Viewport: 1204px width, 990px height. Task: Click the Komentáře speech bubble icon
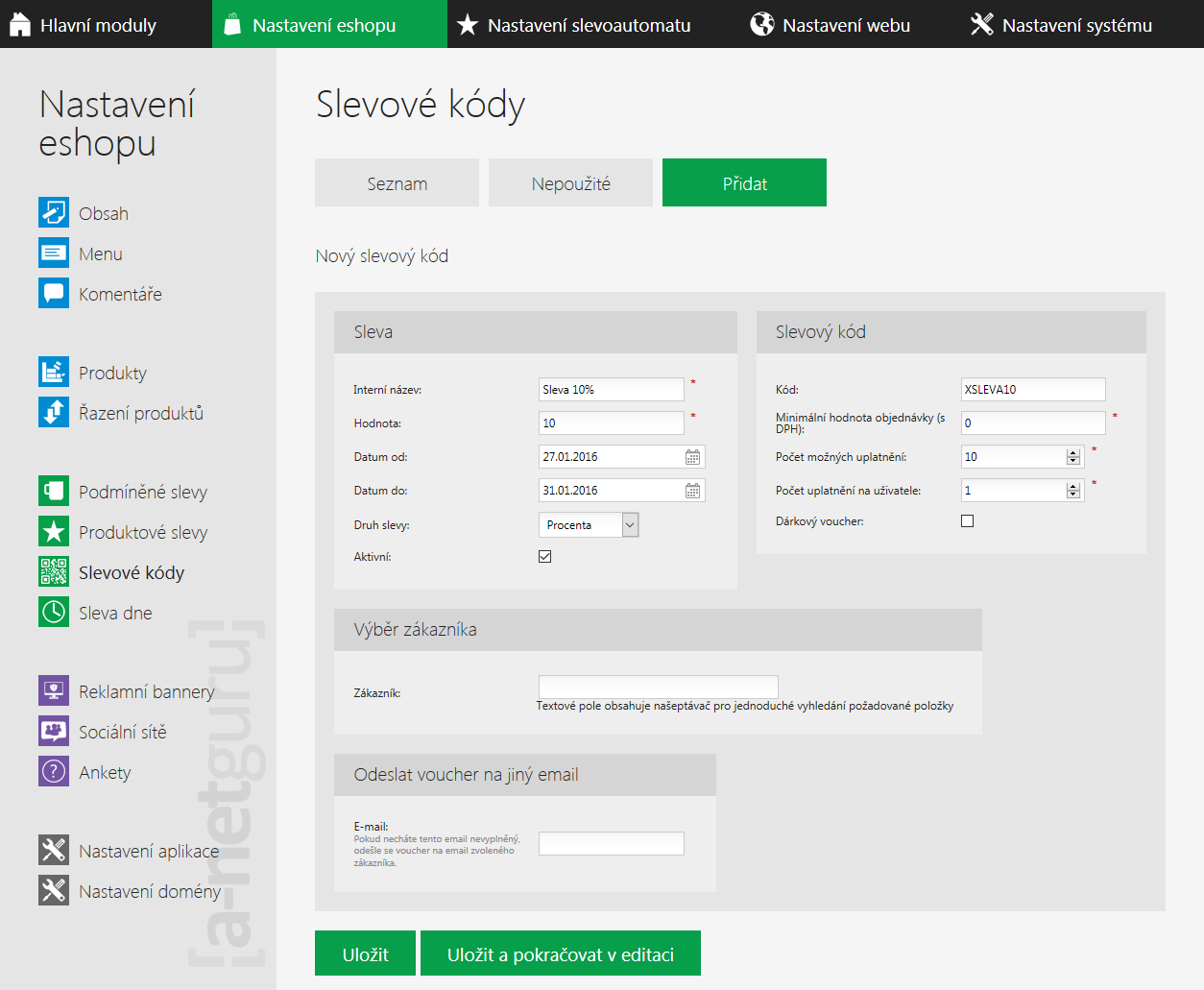click(x=54, y=293)
